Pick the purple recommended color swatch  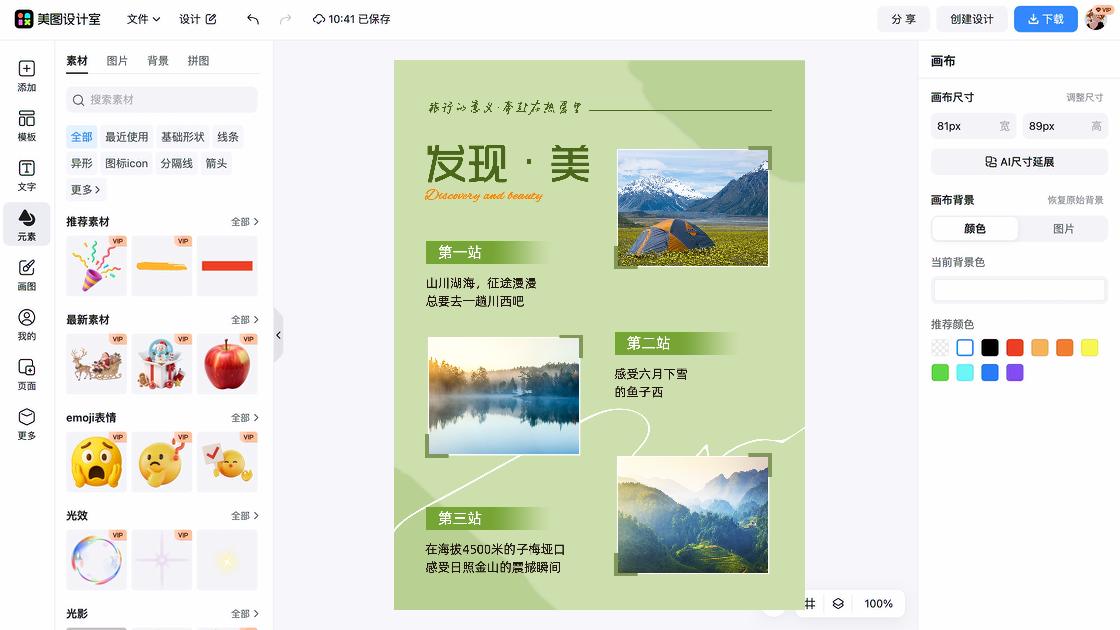click(x=1014, y=373)
